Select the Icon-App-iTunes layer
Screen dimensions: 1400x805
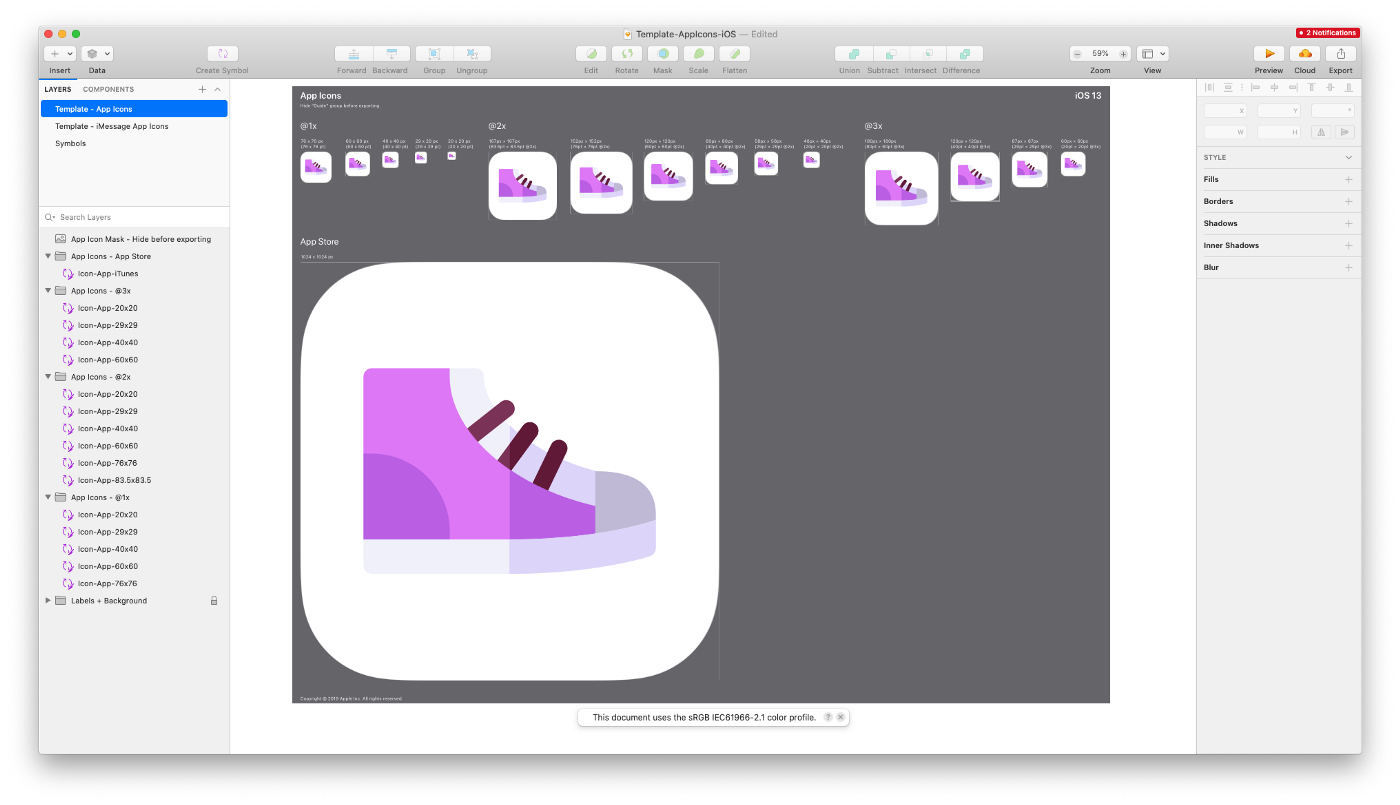click(134, 273)
